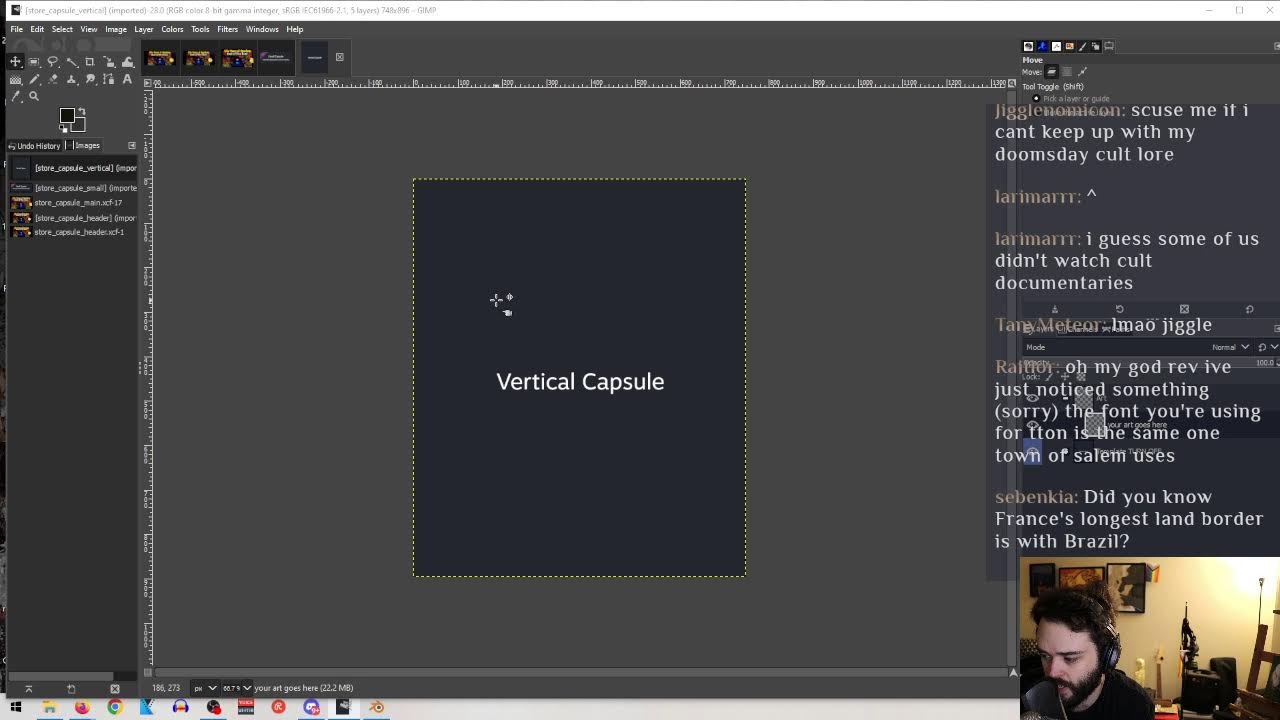Viewport: 1280px width, 720px height.
Task: Select the Crop tool
Action: pyautogui.click(x=90, y=62)
